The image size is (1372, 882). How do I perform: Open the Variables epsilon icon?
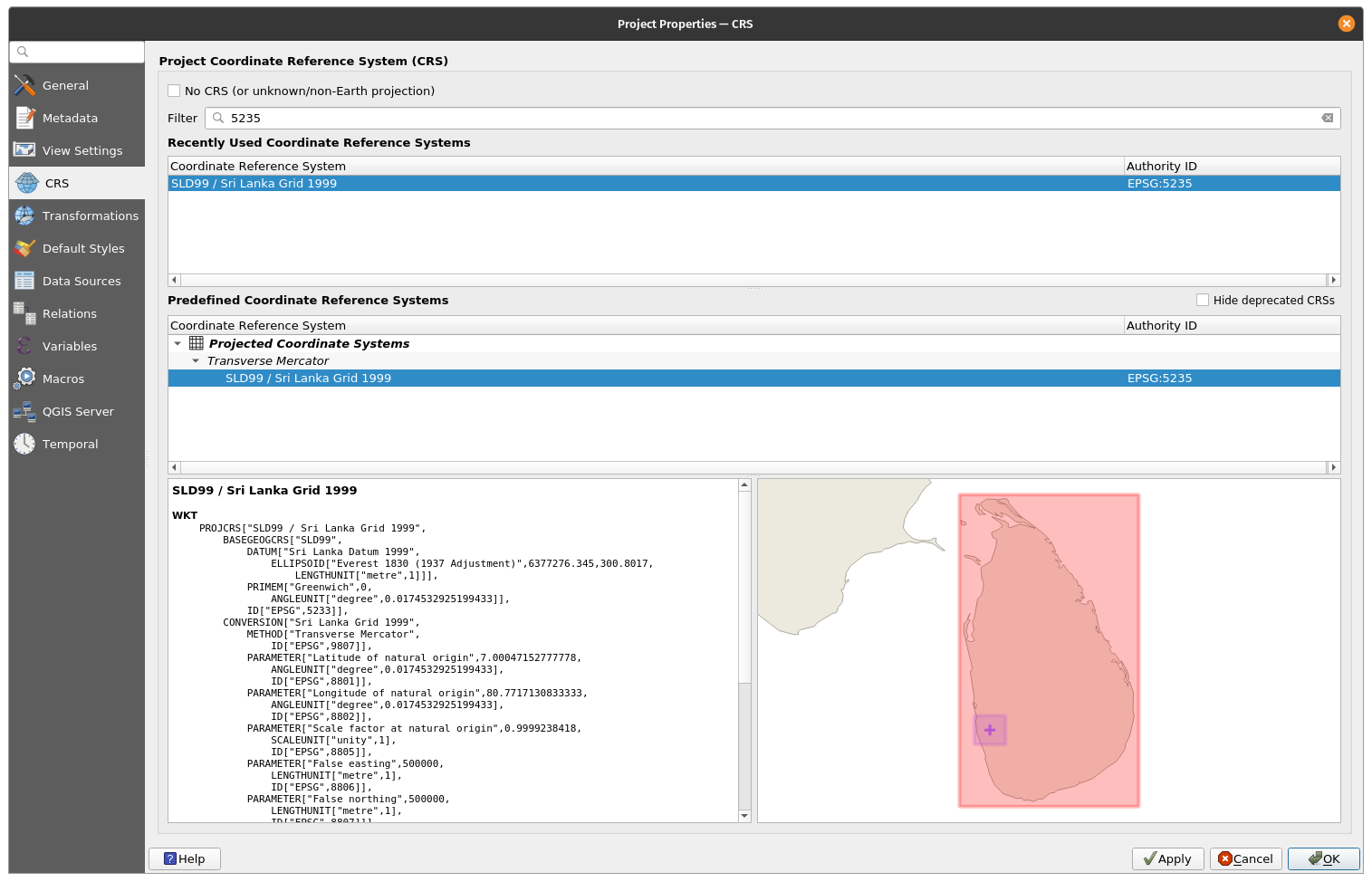point(24,346)
